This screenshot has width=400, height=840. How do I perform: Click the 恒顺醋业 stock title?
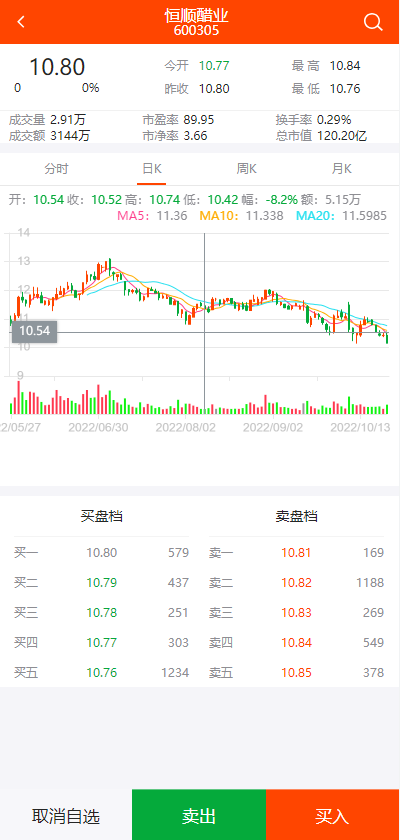point(197,16)
